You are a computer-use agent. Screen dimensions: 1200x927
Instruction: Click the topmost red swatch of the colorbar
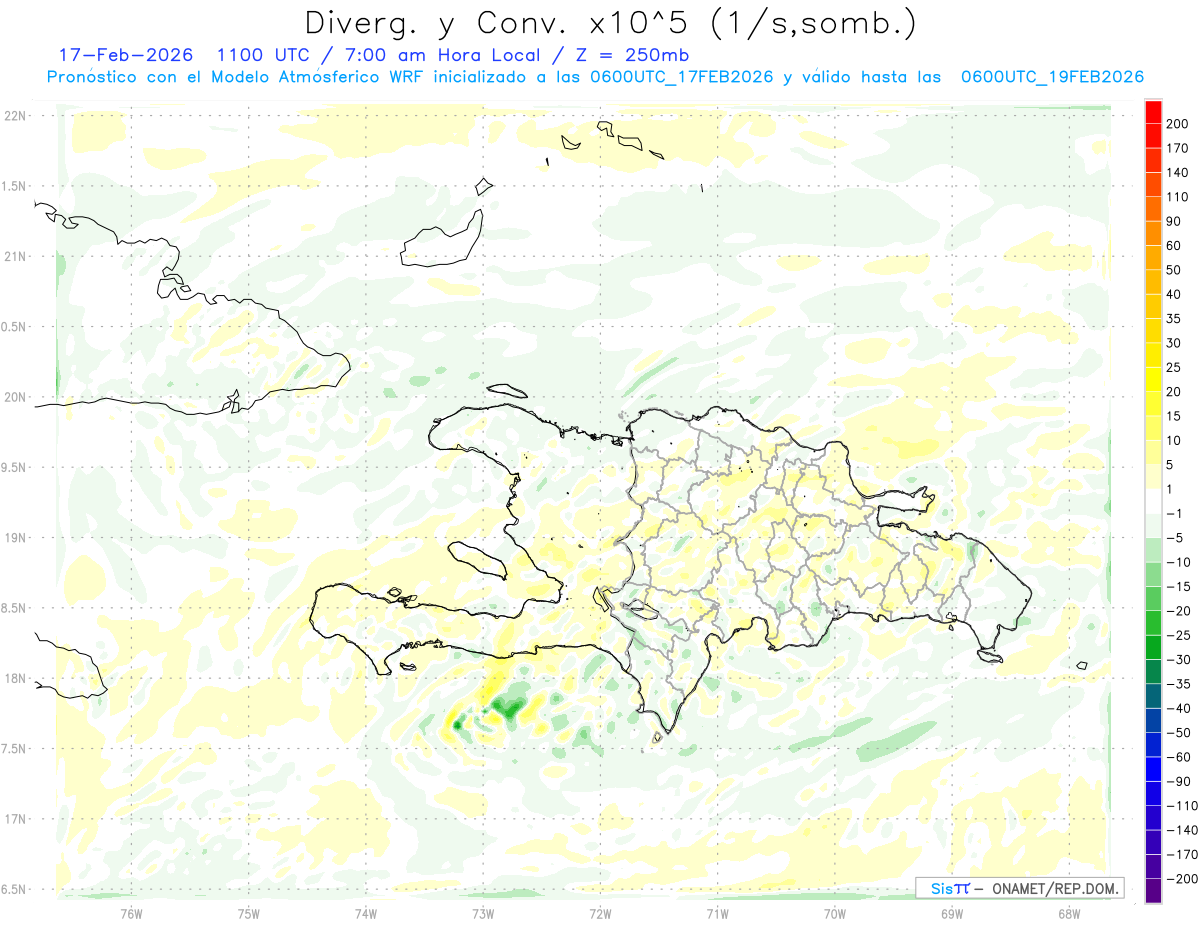1153,112
